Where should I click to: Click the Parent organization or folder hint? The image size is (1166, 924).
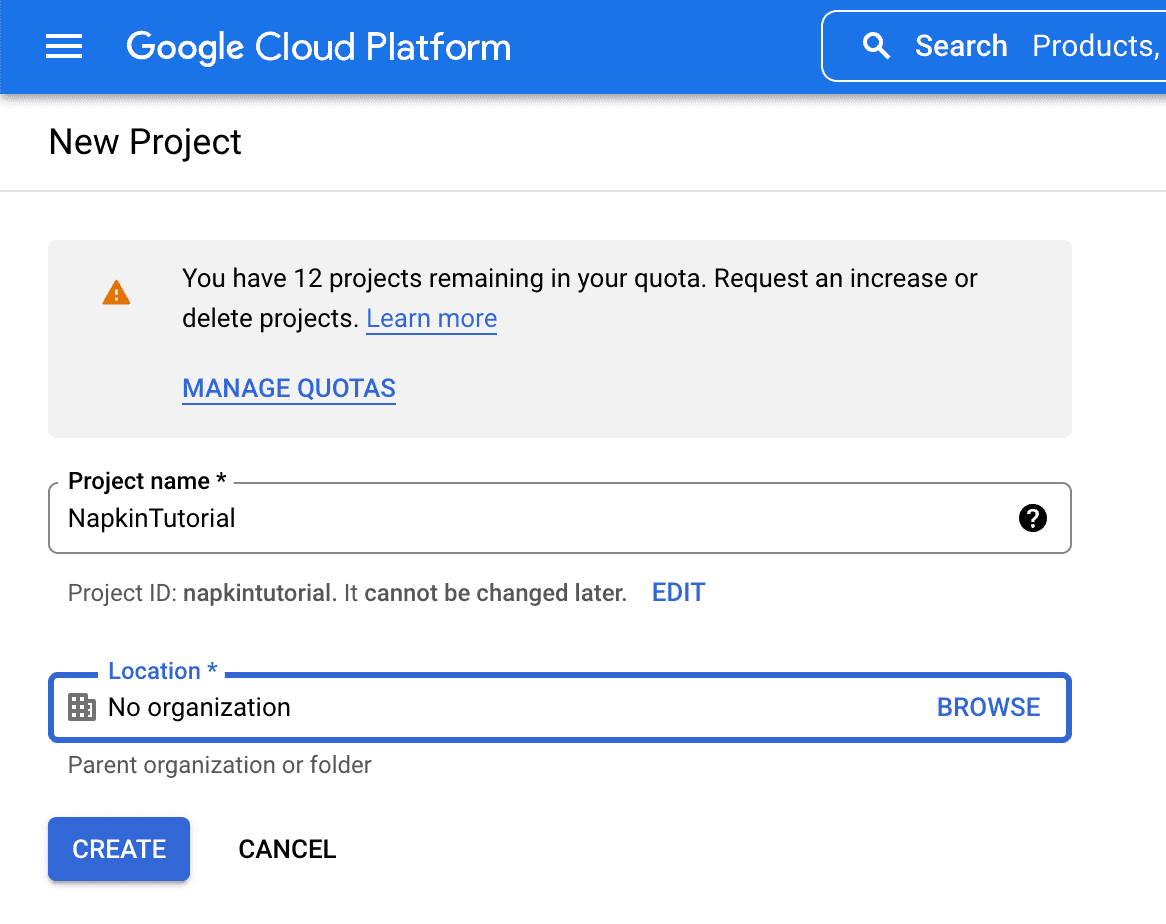[219, 765]
